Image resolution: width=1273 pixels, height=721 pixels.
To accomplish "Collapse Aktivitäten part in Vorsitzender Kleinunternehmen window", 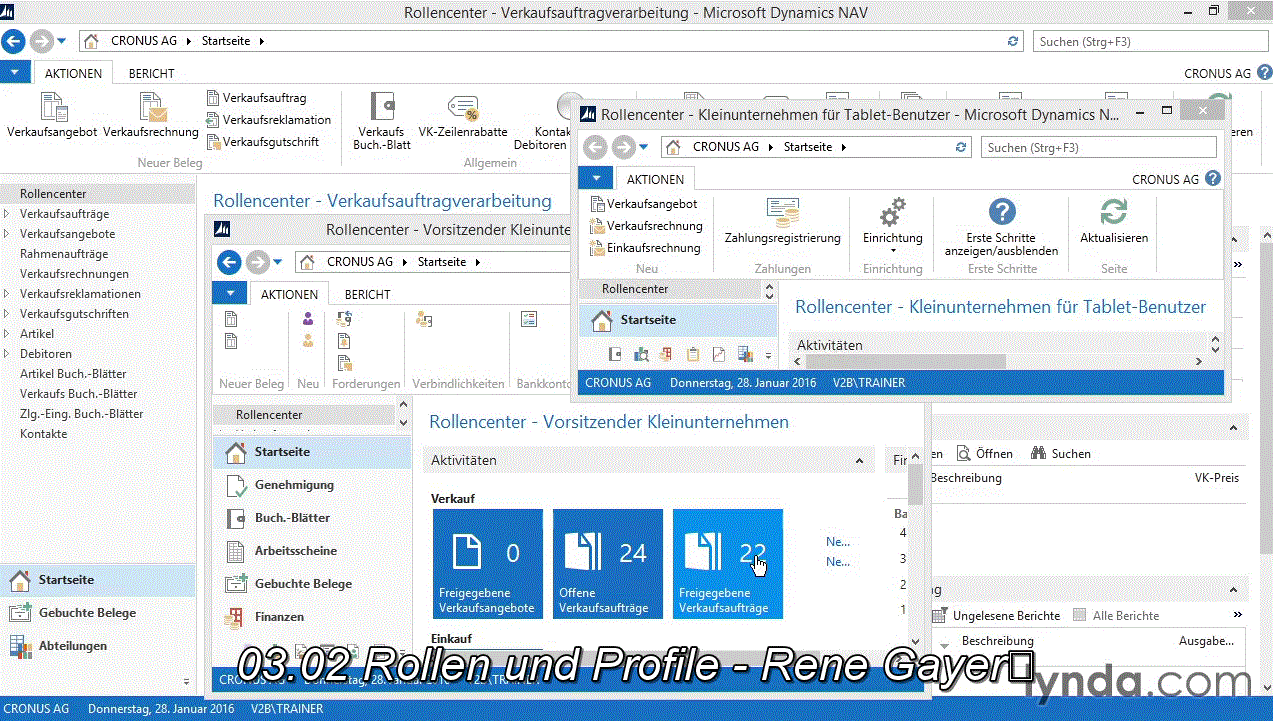I will click(859, 461).
